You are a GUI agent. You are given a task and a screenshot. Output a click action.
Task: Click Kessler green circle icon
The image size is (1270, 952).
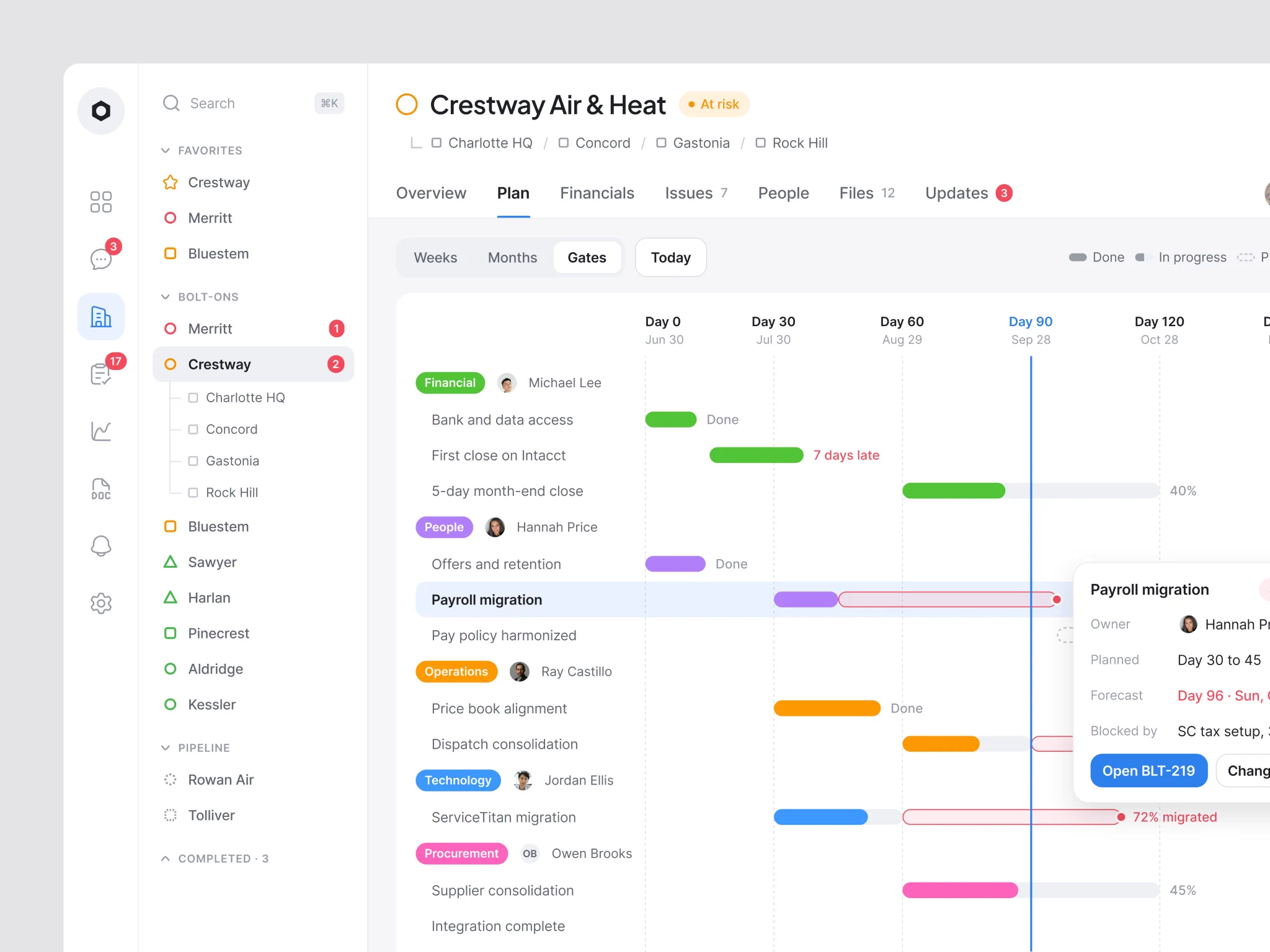coord(170,705)
